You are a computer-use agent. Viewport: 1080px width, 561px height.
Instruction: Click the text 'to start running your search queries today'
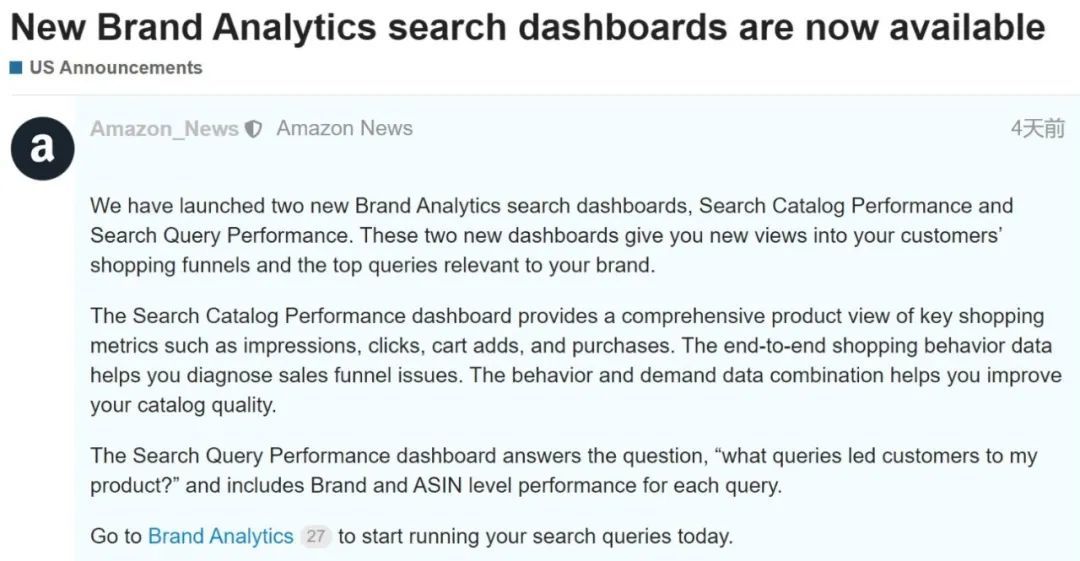535,536
